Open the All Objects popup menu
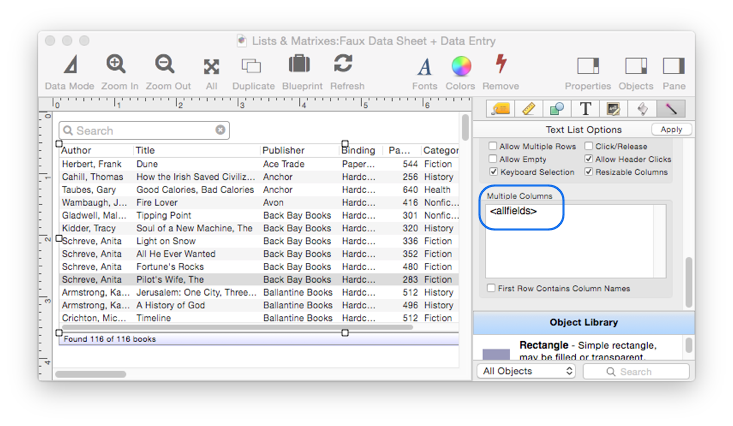This screenshot has width=733, height=426. click(526, 371)
